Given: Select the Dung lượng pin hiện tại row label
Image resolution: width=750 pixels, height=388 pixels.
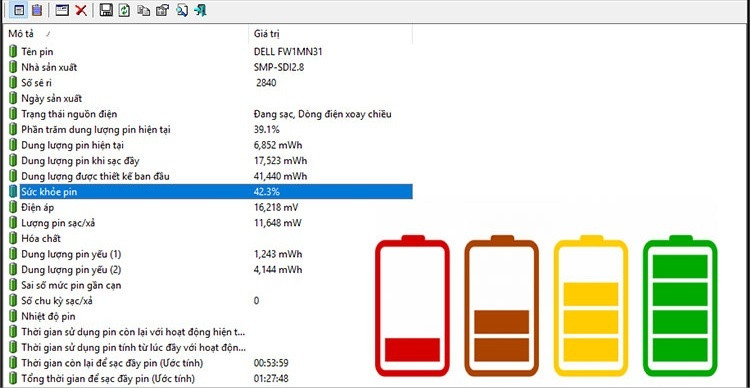Looking at the screenshot, I should [73, 145].
